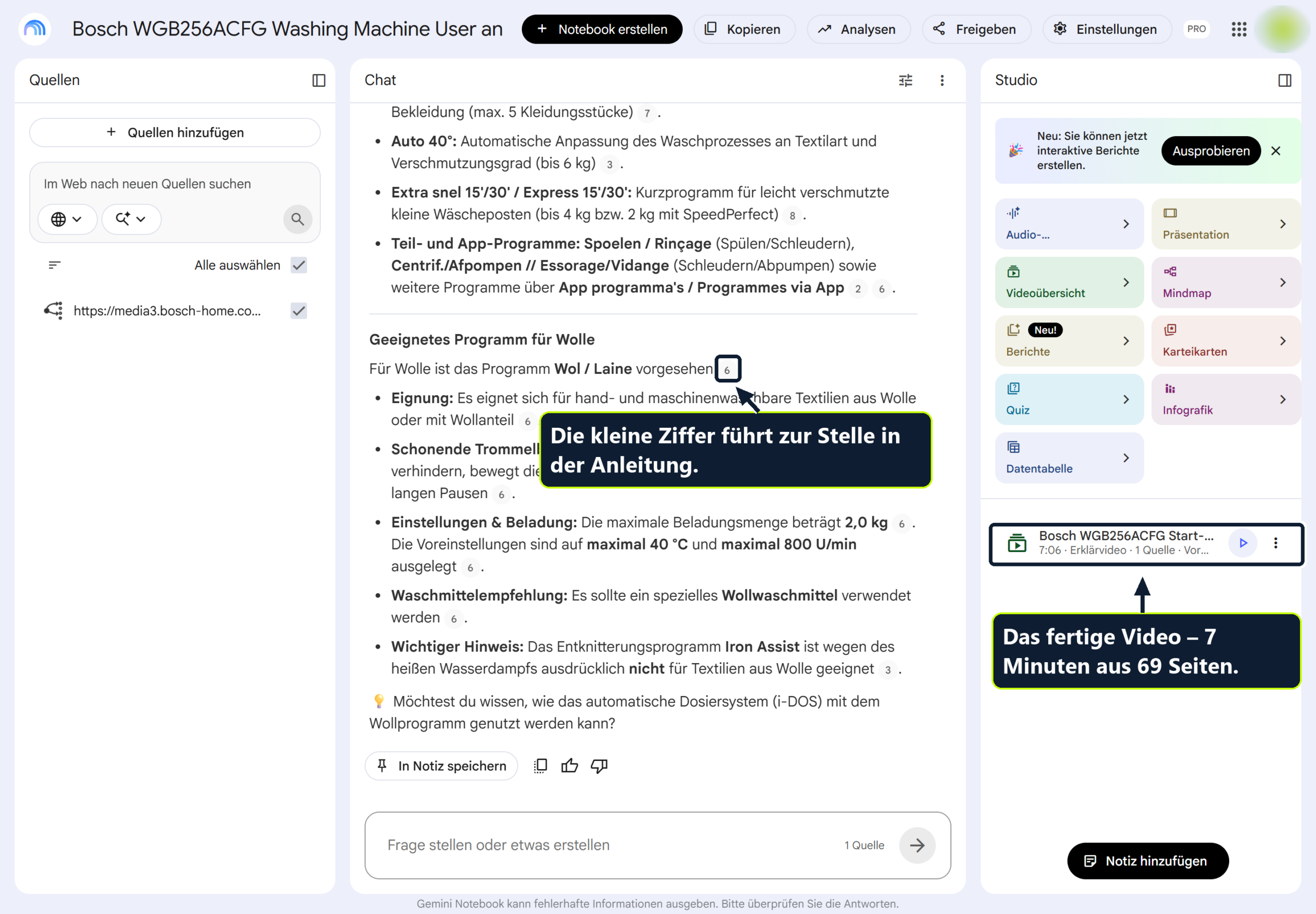Open Einstellungen

pos(1106,29)
